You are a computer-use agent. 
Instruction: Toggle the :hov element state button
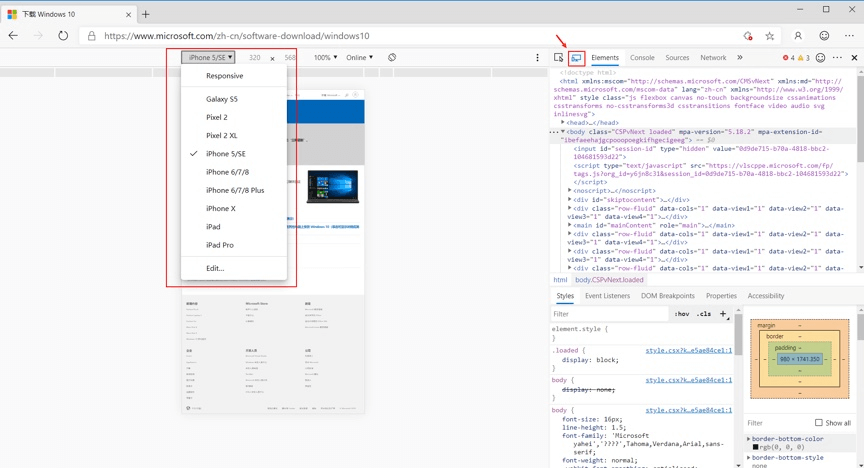pos(681,314)
